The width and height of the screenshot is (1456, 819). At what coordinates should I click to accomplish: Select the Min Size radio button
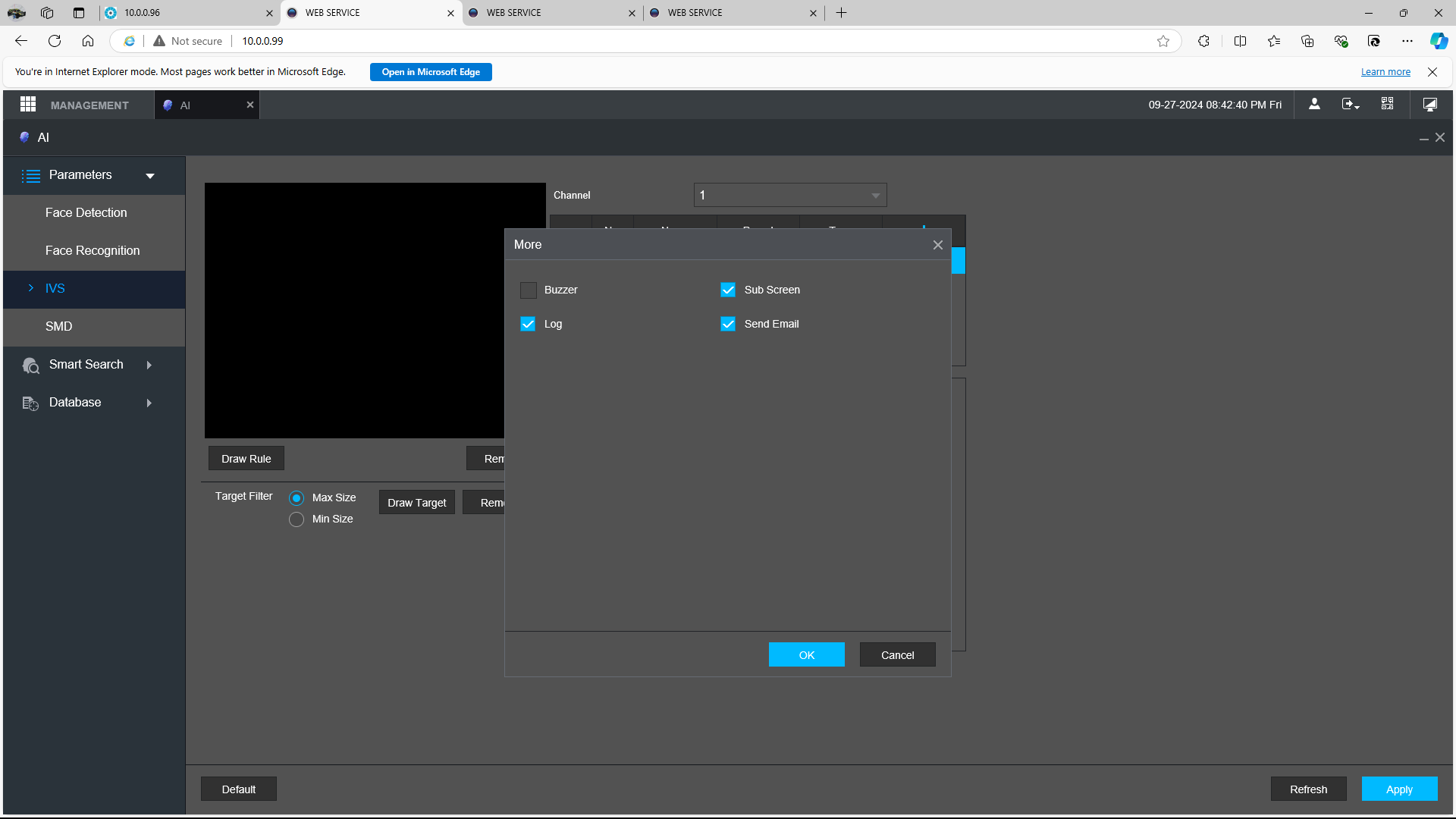coord(297,519)
